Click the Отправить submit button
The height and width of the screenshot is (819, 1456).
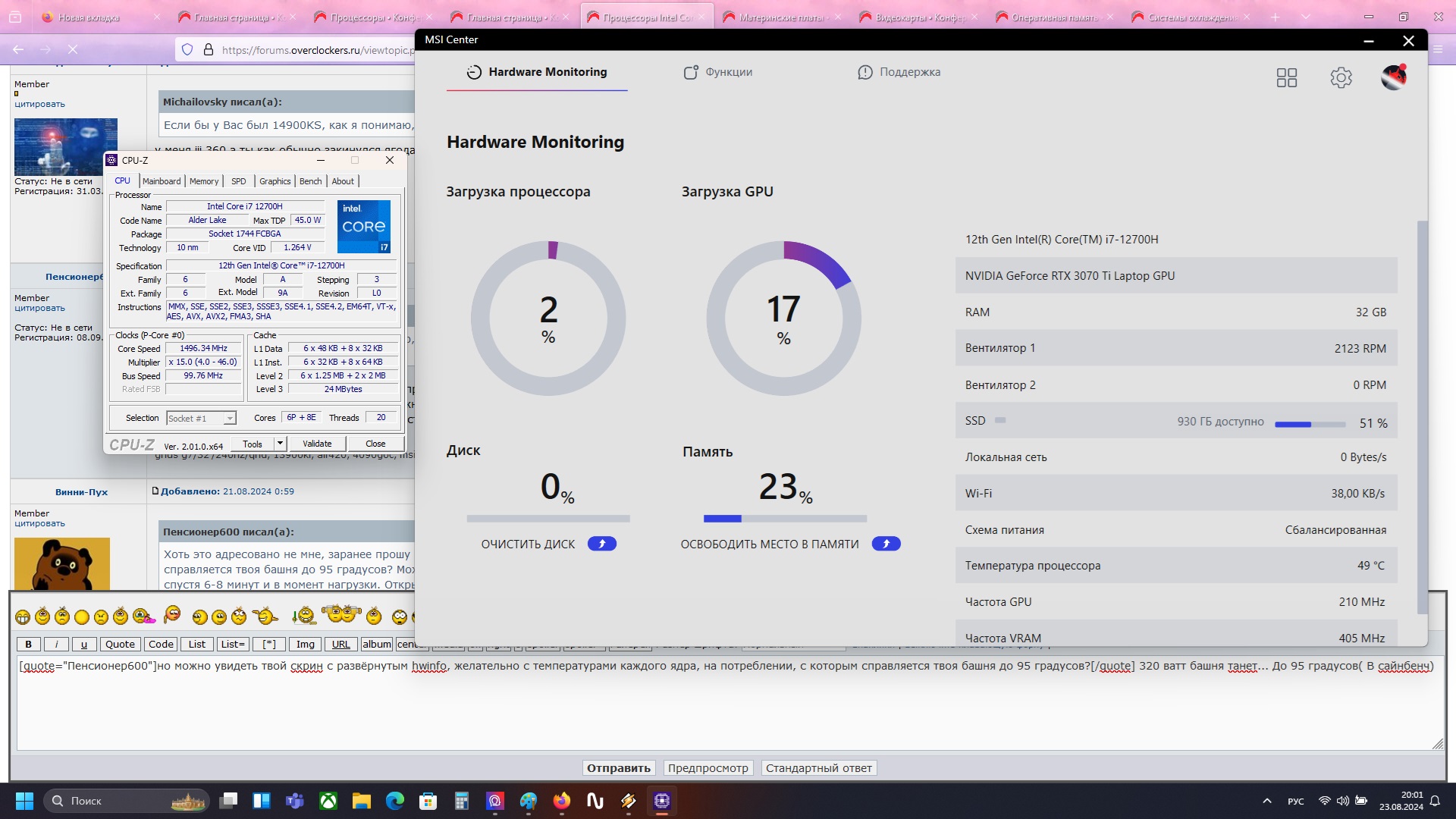tap(618, 768)
